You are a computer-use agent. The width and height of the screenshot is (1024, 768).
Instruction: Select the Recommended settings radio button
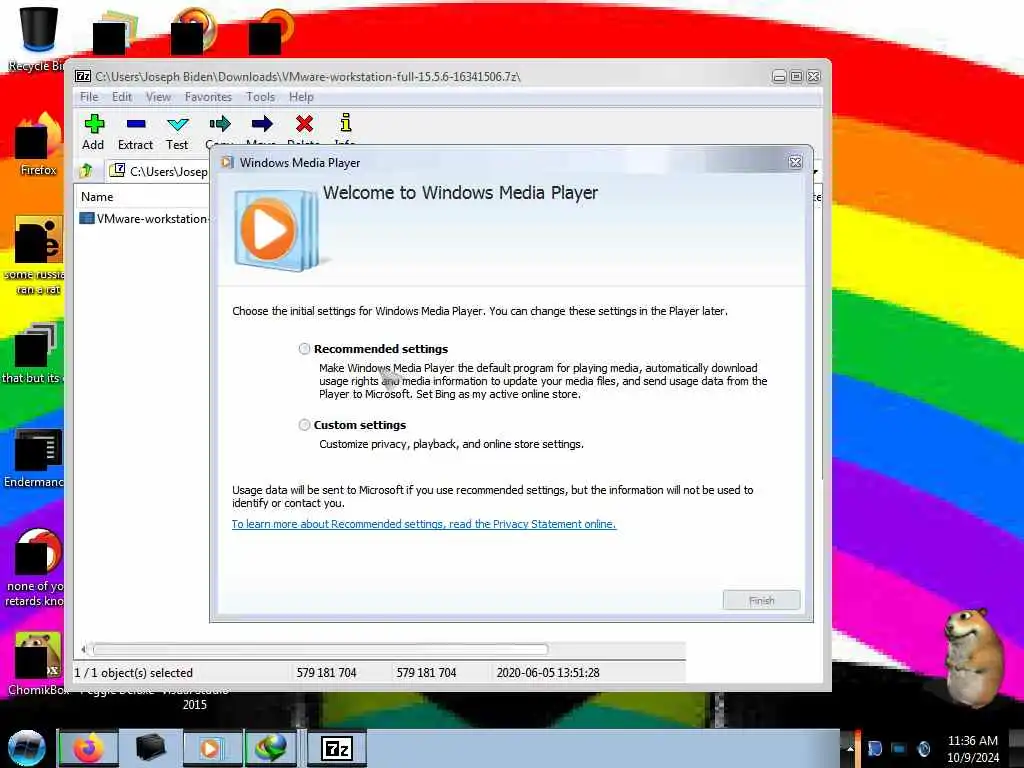point(304,349)
